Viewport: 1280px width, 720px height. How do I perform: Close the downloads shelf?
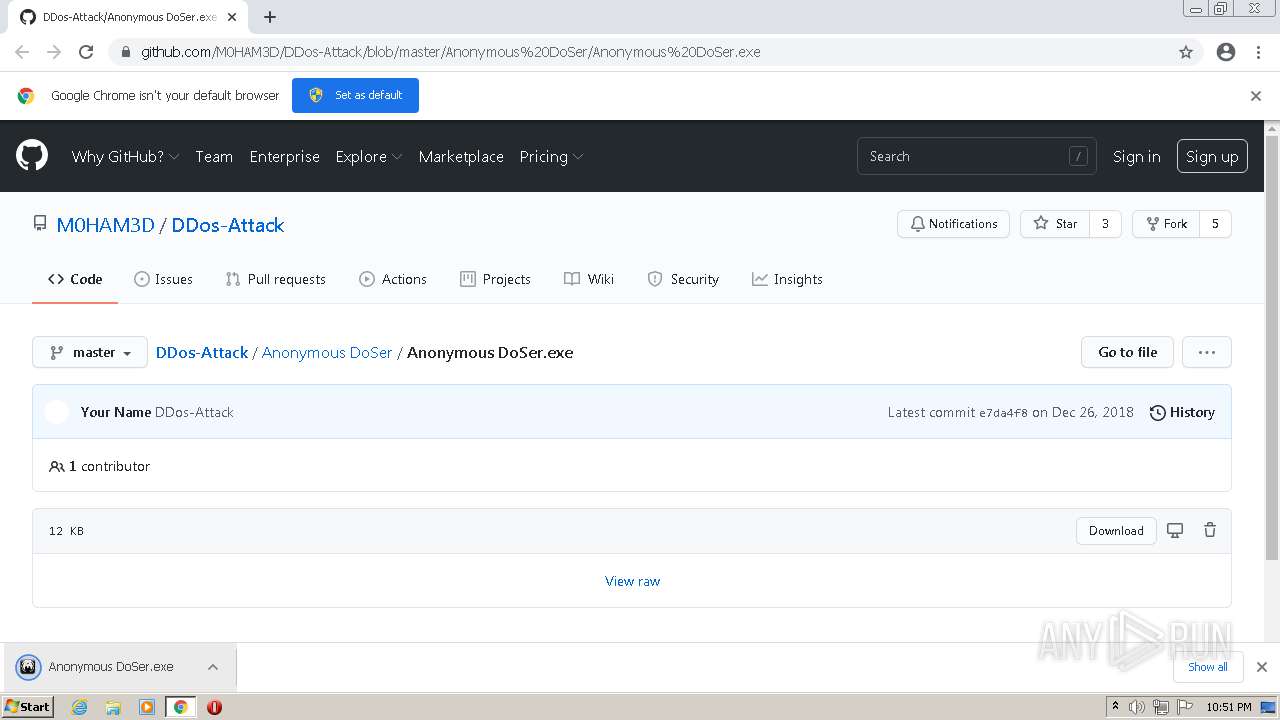pyautogui.click(x=1262, y=667)
